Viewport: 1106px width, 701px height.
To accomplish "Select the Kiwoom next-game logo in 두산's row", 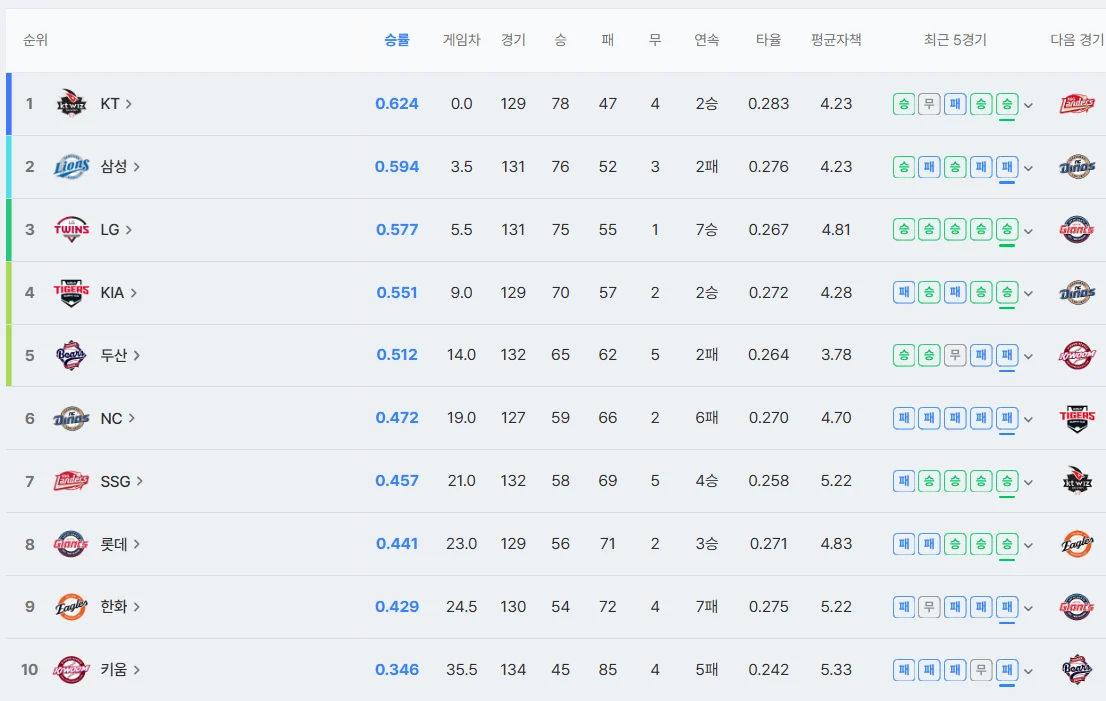I will (1077, 355).
